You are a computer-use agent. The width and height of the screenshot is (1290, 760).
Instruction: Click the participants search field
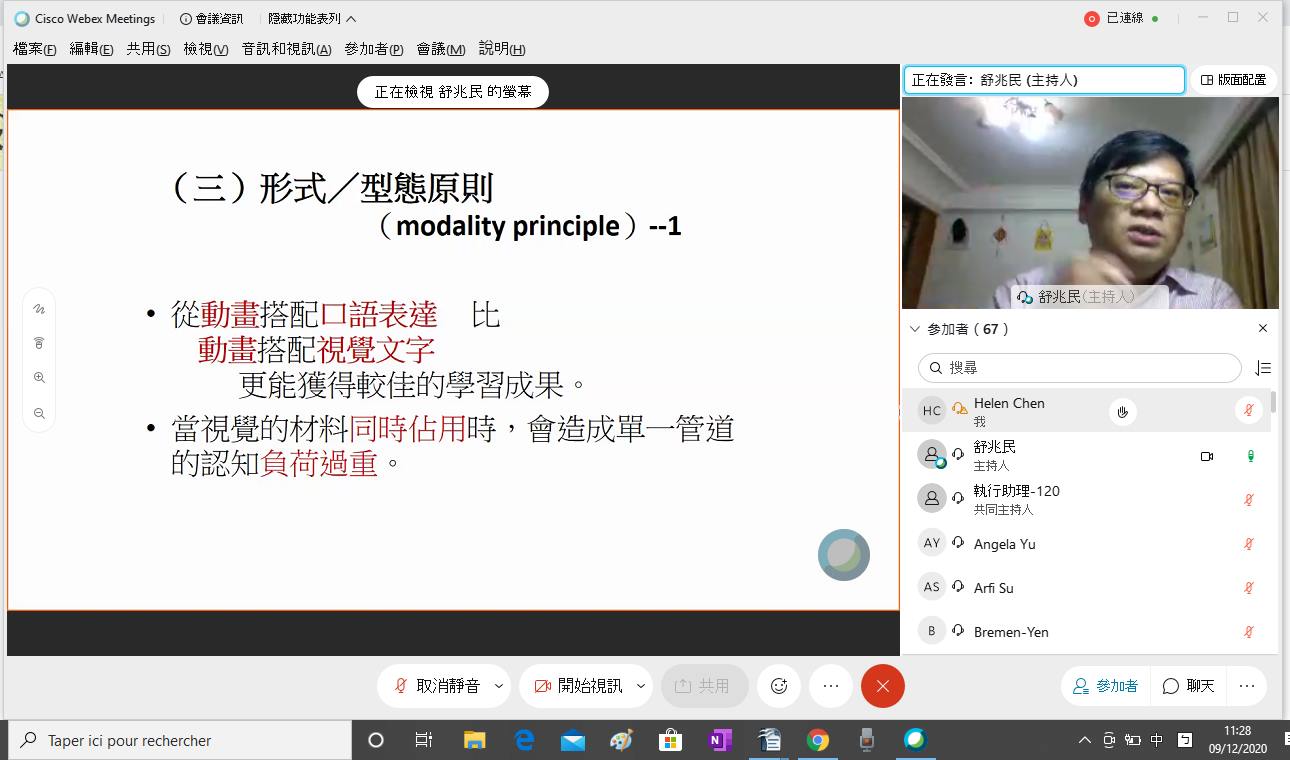click(x=1078, y=368)
